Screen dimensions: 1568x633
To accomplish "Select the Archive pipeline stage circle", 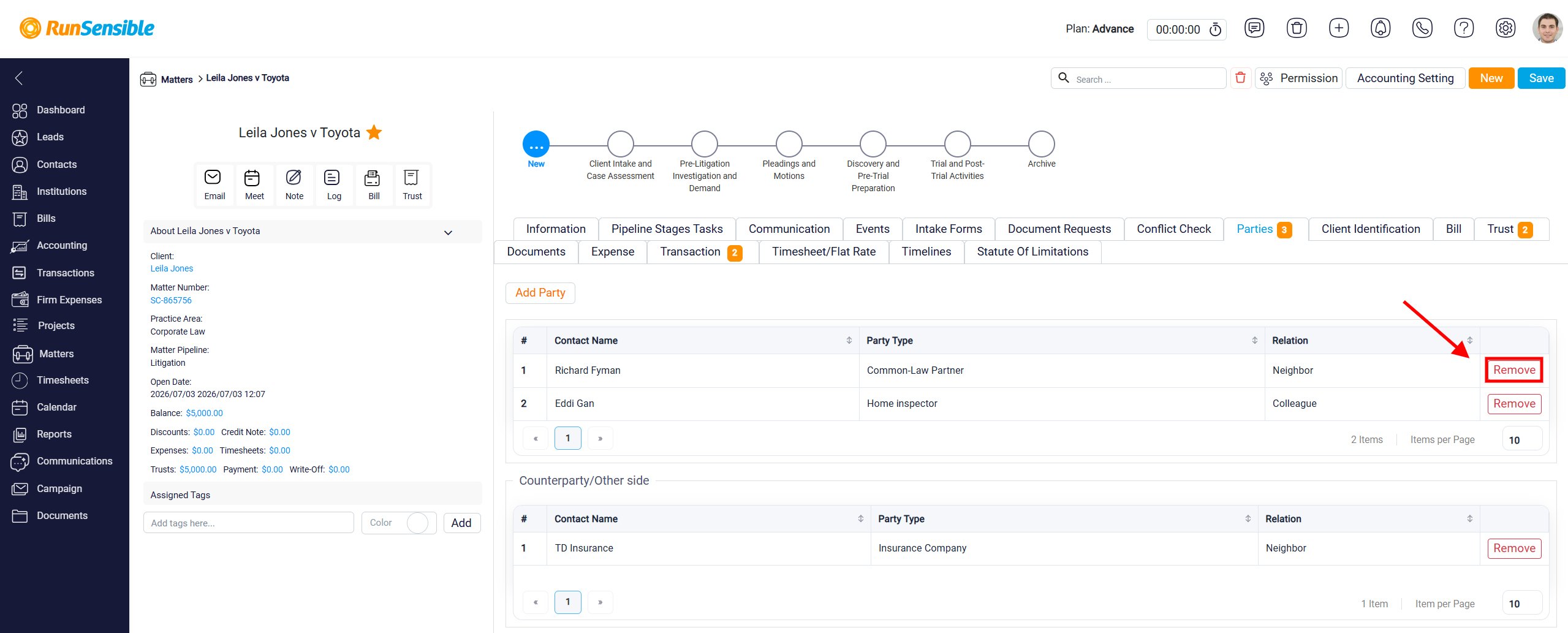I will (1041, 144).
